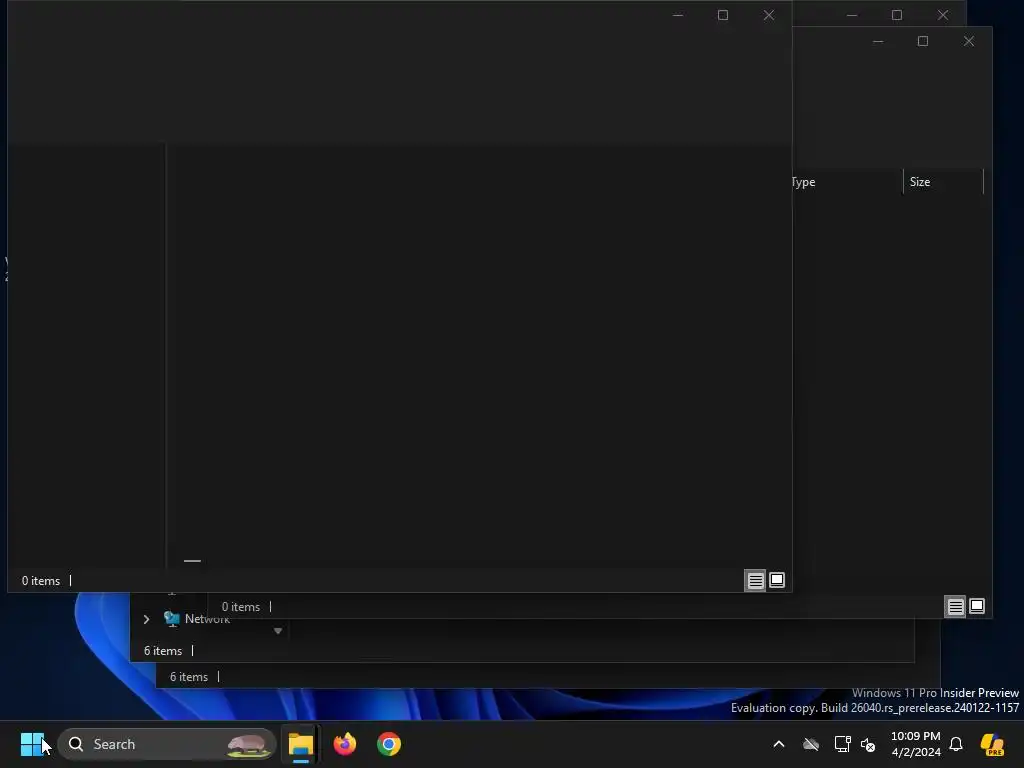Launch Firefox from the taskbar
Viewport: 1024px width, 768px height.
[x=345, y=744]
